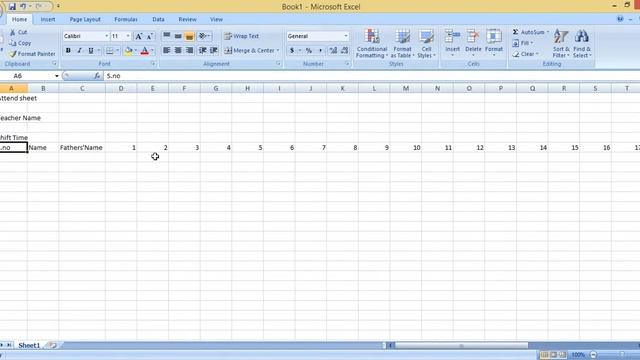The image size is (640, 360).
Task: Center text horizontally in cell
Action: tap(178, 51)
